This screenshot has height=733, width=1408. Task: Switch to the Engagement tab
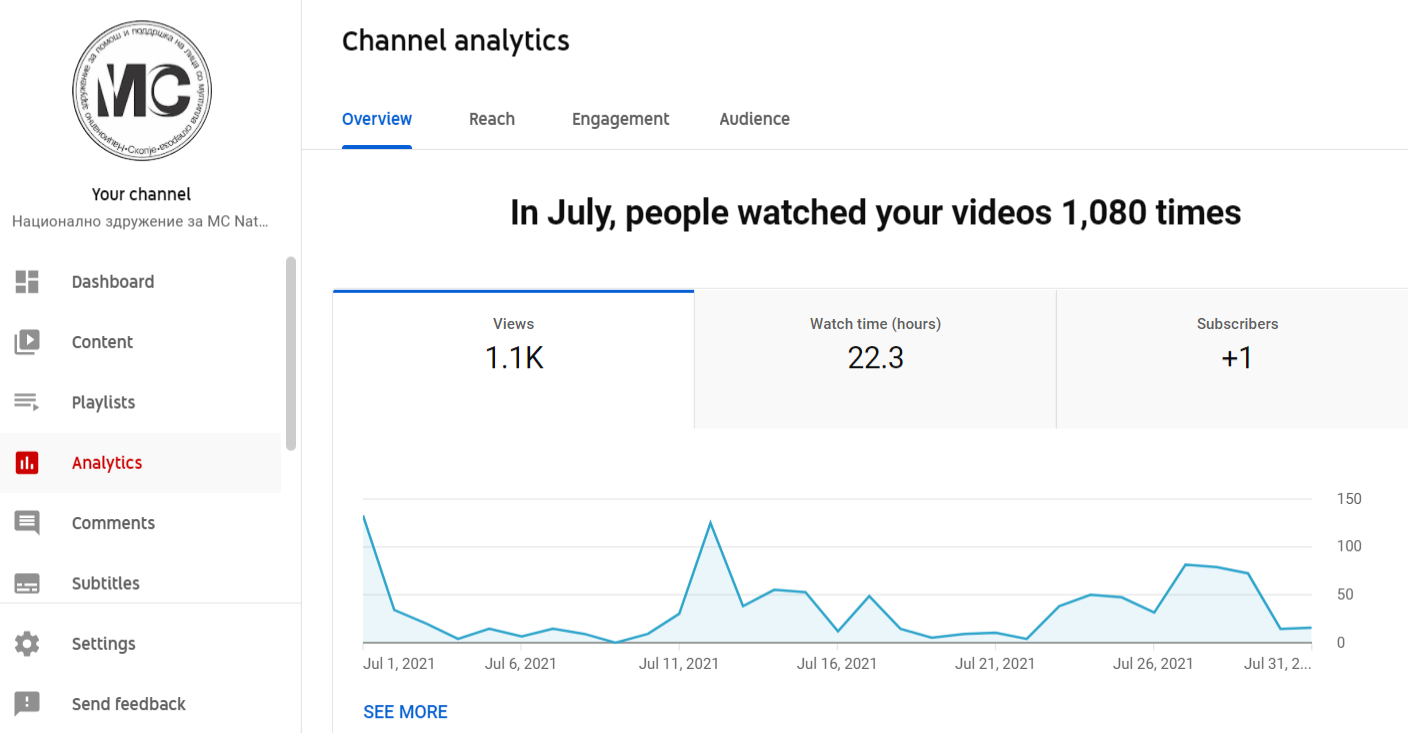(620, 119)
